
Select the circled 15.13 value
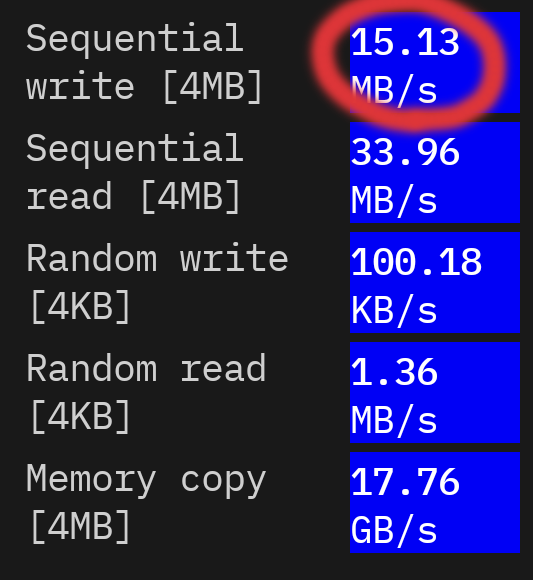pos(405,43)
